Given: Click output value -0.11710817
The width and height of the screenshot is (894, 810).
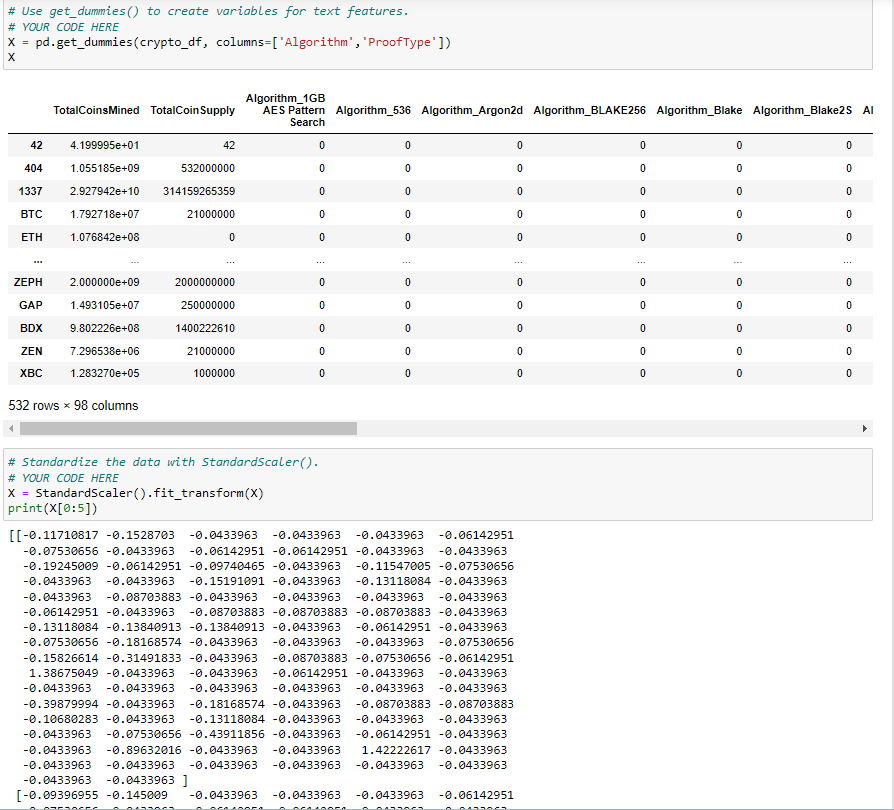Looking at the screenshot, I should pyautogui.click(x=60, y=535).
